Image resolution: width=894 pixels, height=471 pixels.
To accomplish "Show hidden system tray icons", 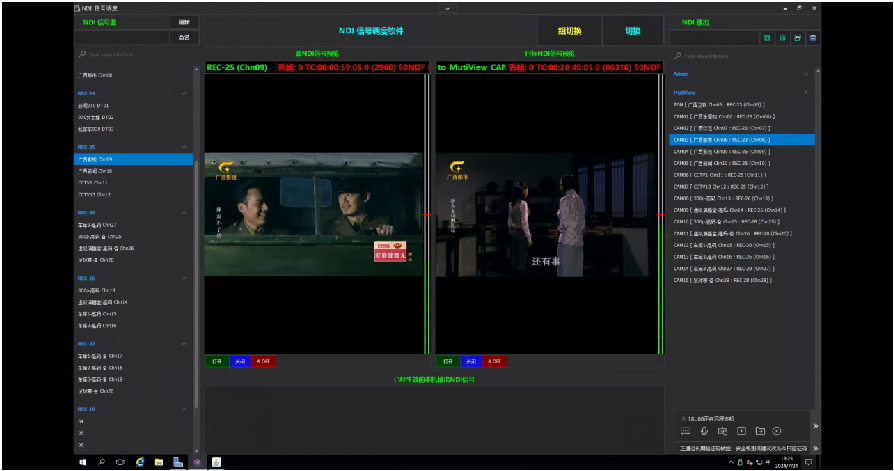I will [732, 462].
